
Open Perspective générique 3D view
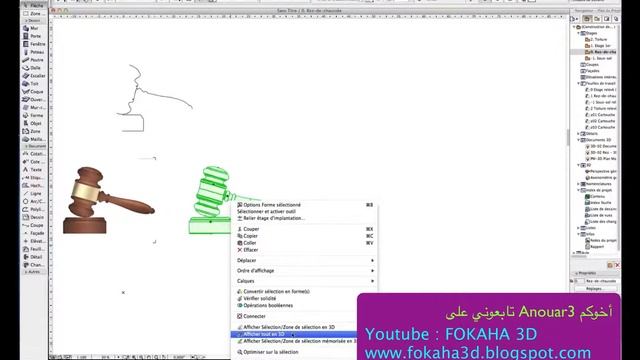[601, 171]
